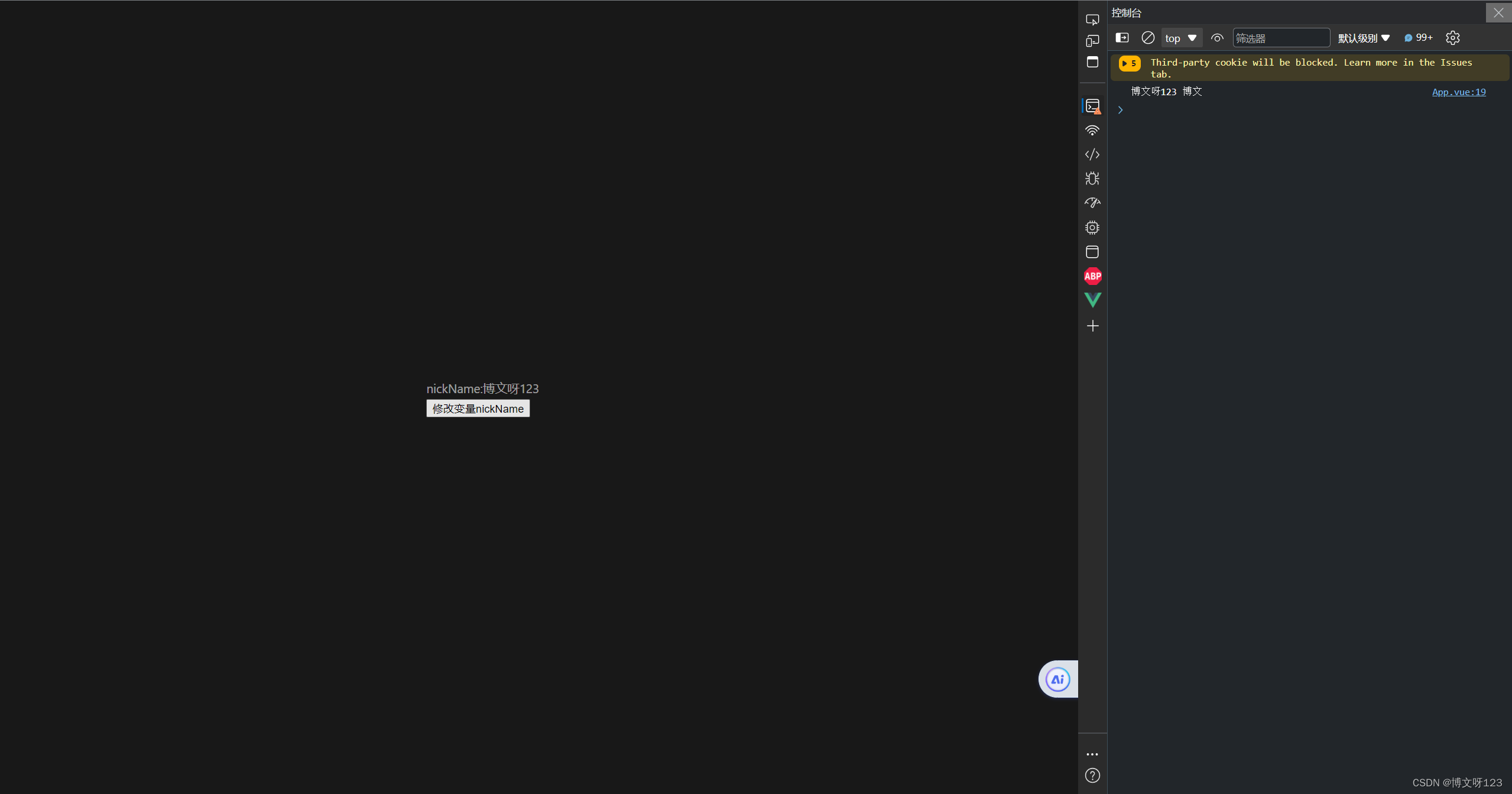Open the Adblock Plus ABP panel
The height and width of the screenshot is (794, 1512).
[1092, 276]
